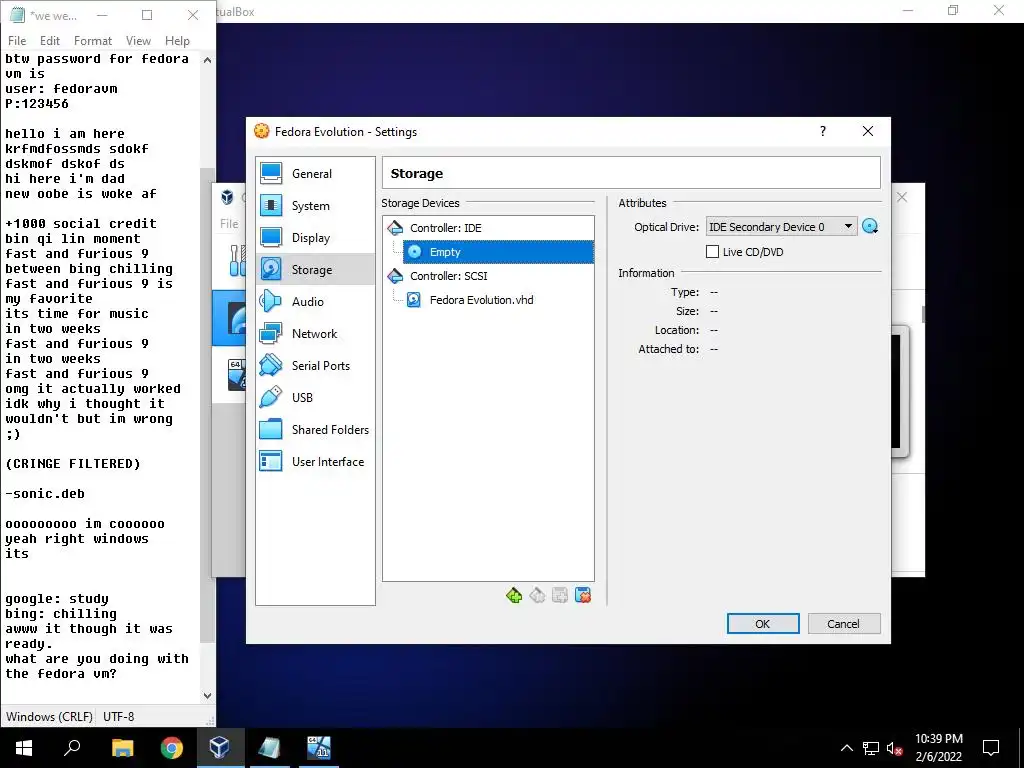The width and height of the screenshot is (1024, 768).
Task: Enable the Live CD/DVD checkbox
Action: point(712,252)
